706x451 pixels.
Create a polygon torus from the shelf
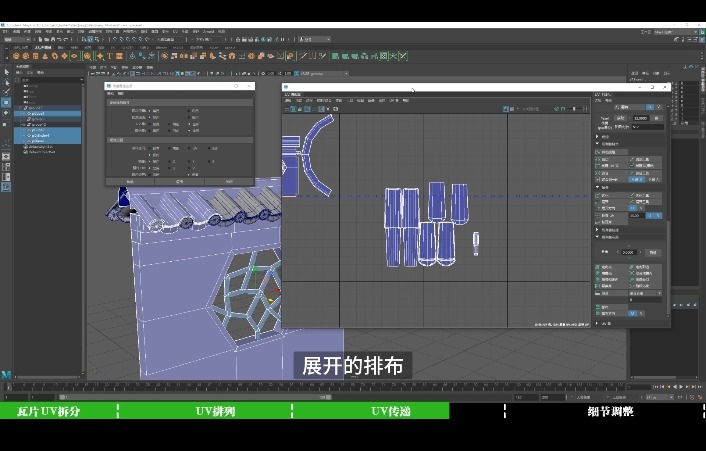coord(55,56)
